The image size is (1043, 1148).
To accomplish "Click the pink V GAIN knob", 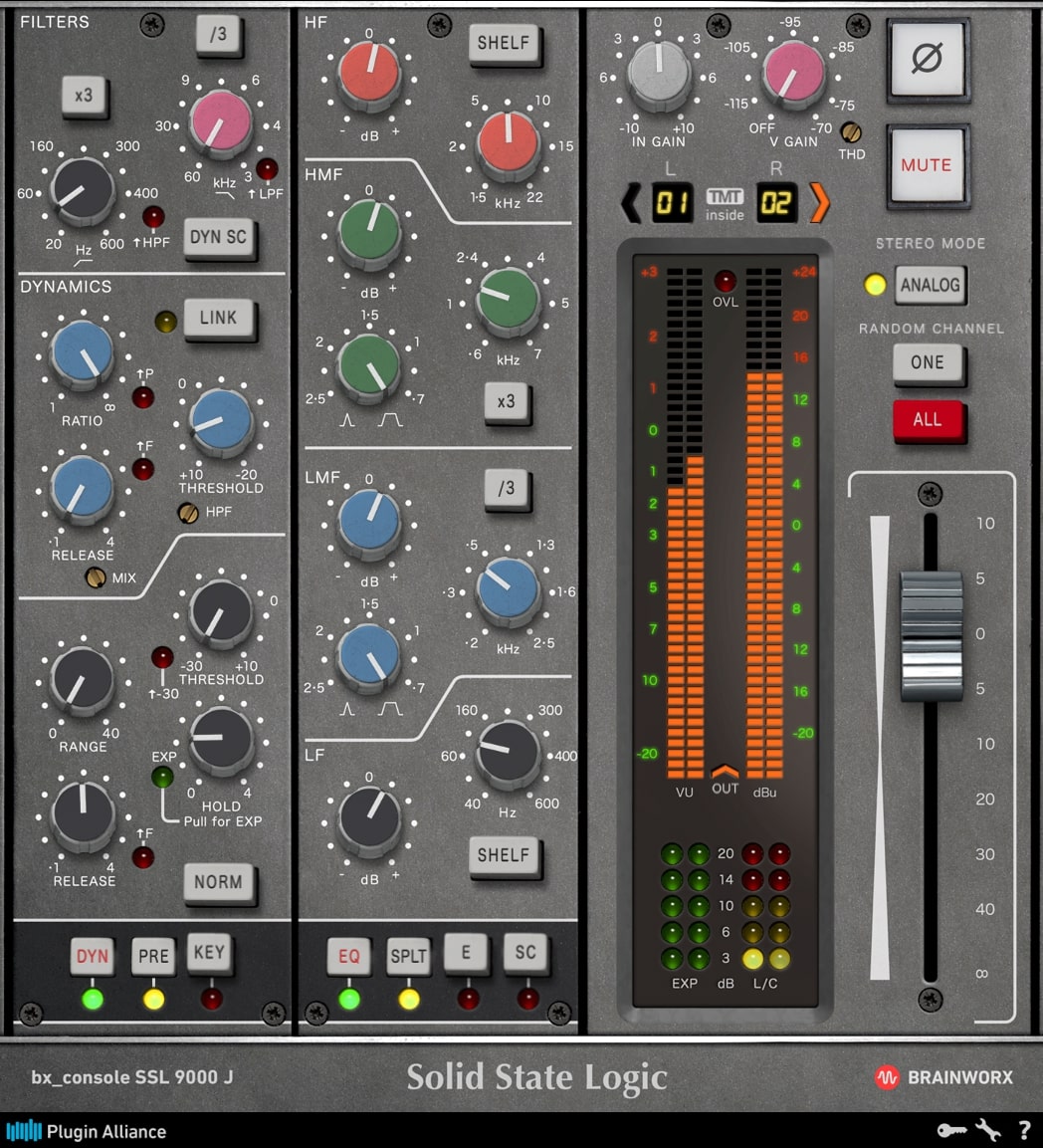I will click(x=793, y=74).
